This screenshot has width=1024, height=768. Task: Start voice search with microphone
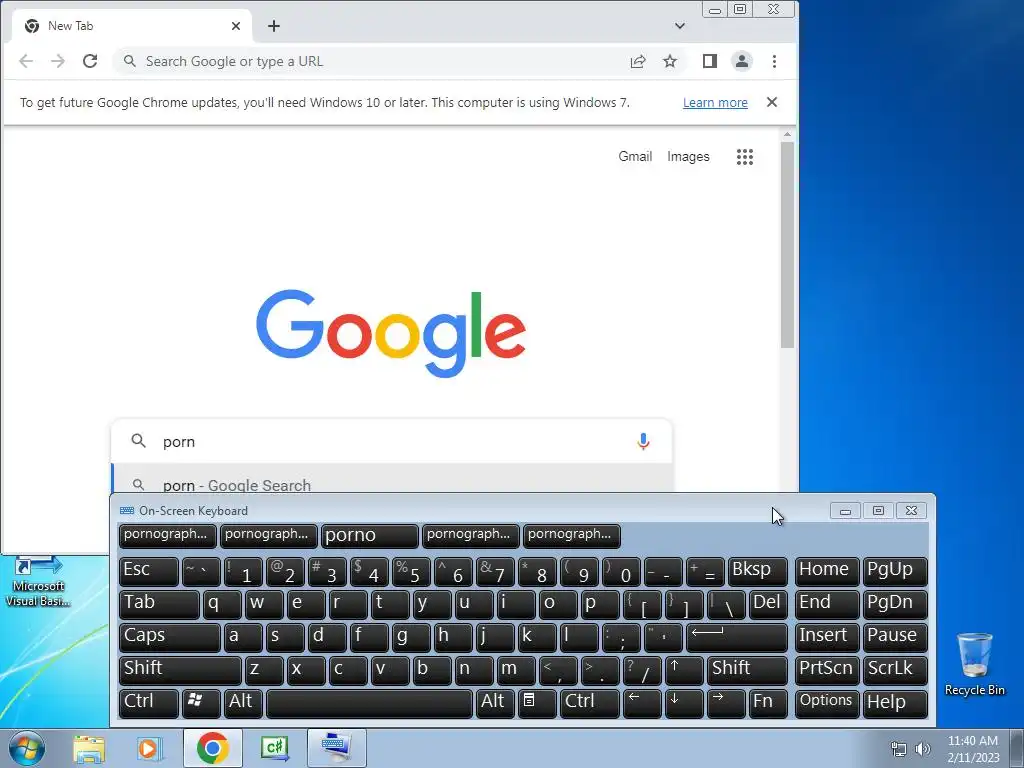(643, 442)
